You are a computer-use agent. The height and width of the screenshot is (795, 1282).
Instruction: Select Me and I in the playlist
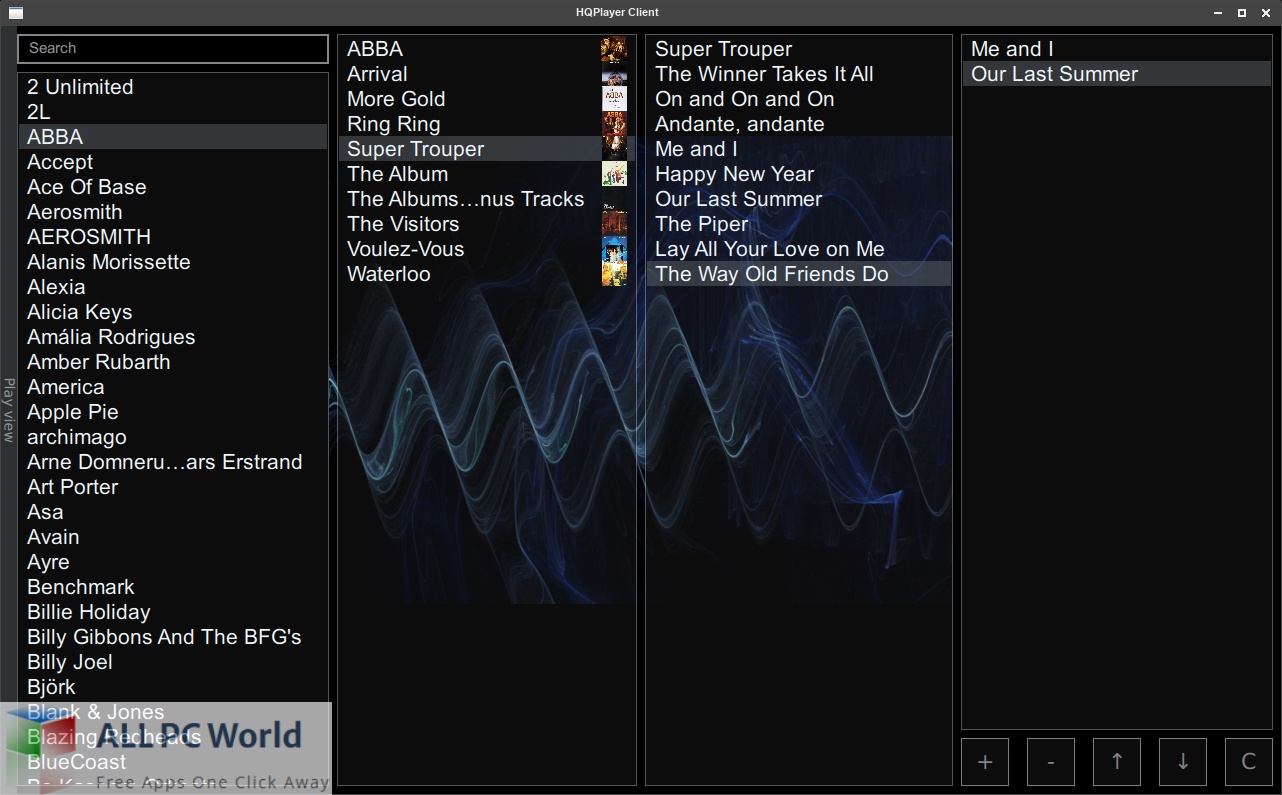pyautogui.click(x=1117, y=49)
